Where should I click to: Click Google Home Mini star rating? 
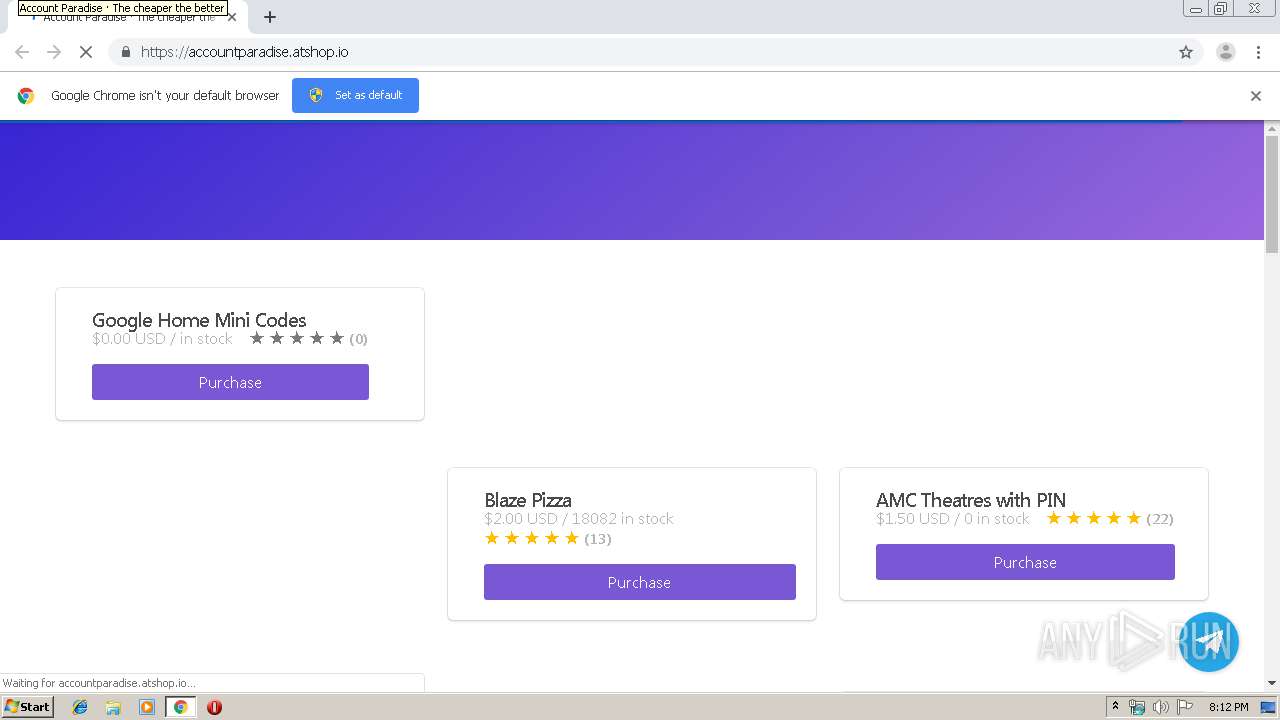[297, 339]
